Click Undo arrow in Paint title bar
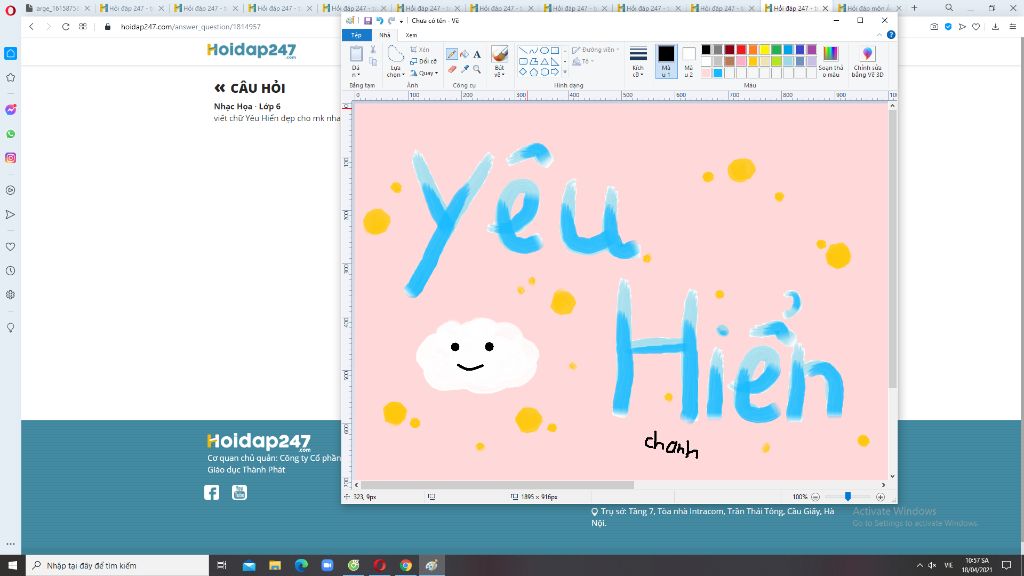 (x=379, y=21)
